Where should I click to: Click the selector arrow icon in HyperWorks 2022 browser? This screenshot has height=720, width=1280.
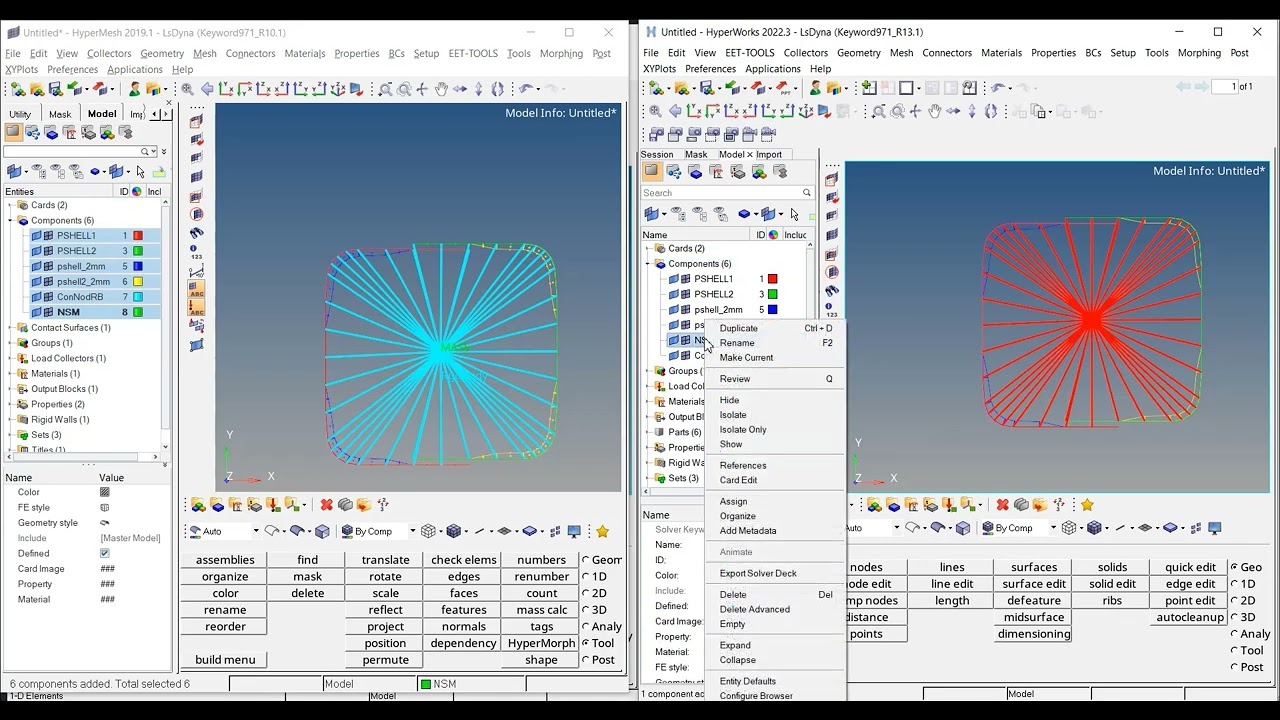point(795,214)
